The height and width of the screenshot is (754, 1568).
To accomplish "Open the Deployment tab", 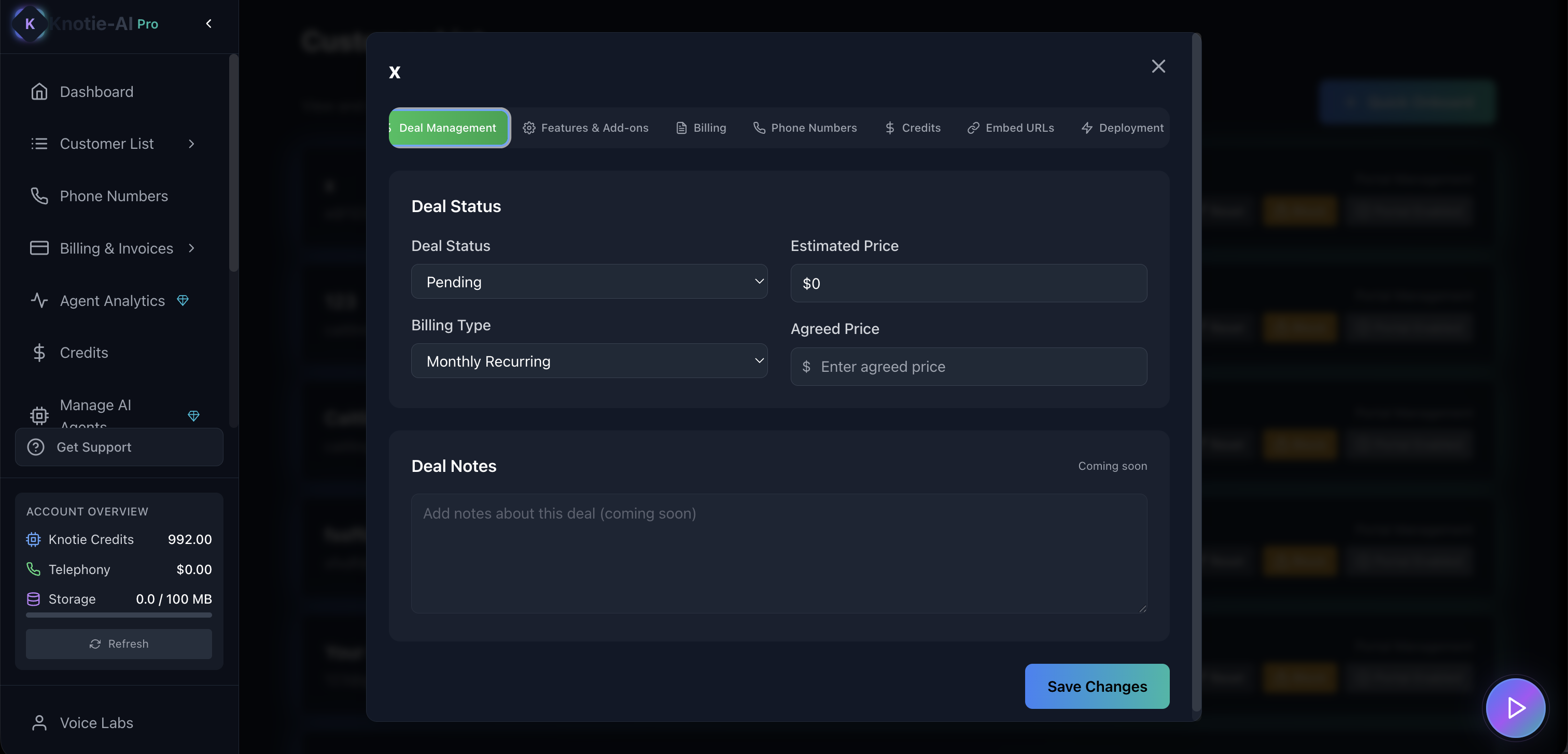I will tap(1122, 128).
